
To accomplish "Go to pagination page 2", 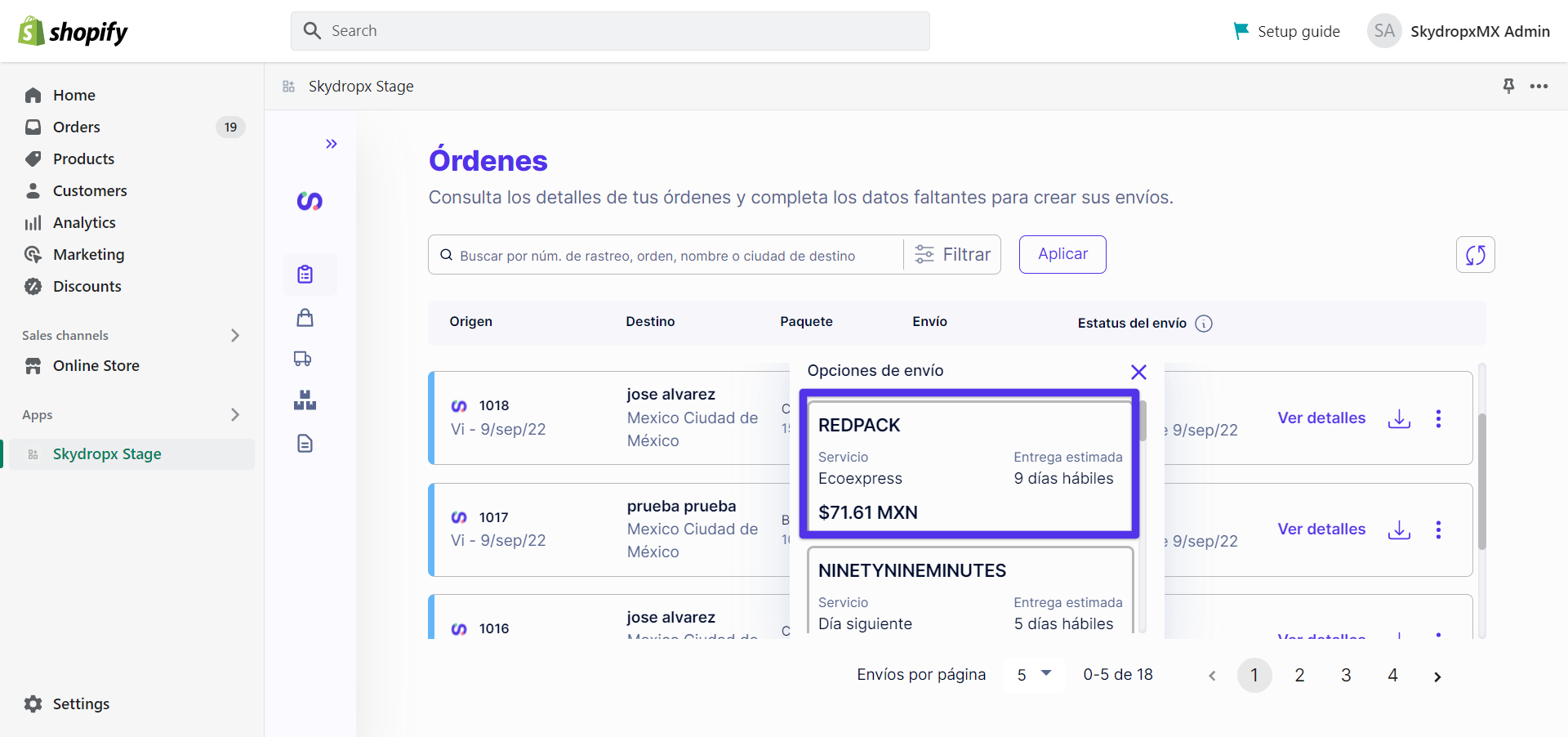I will [1299, 676].
